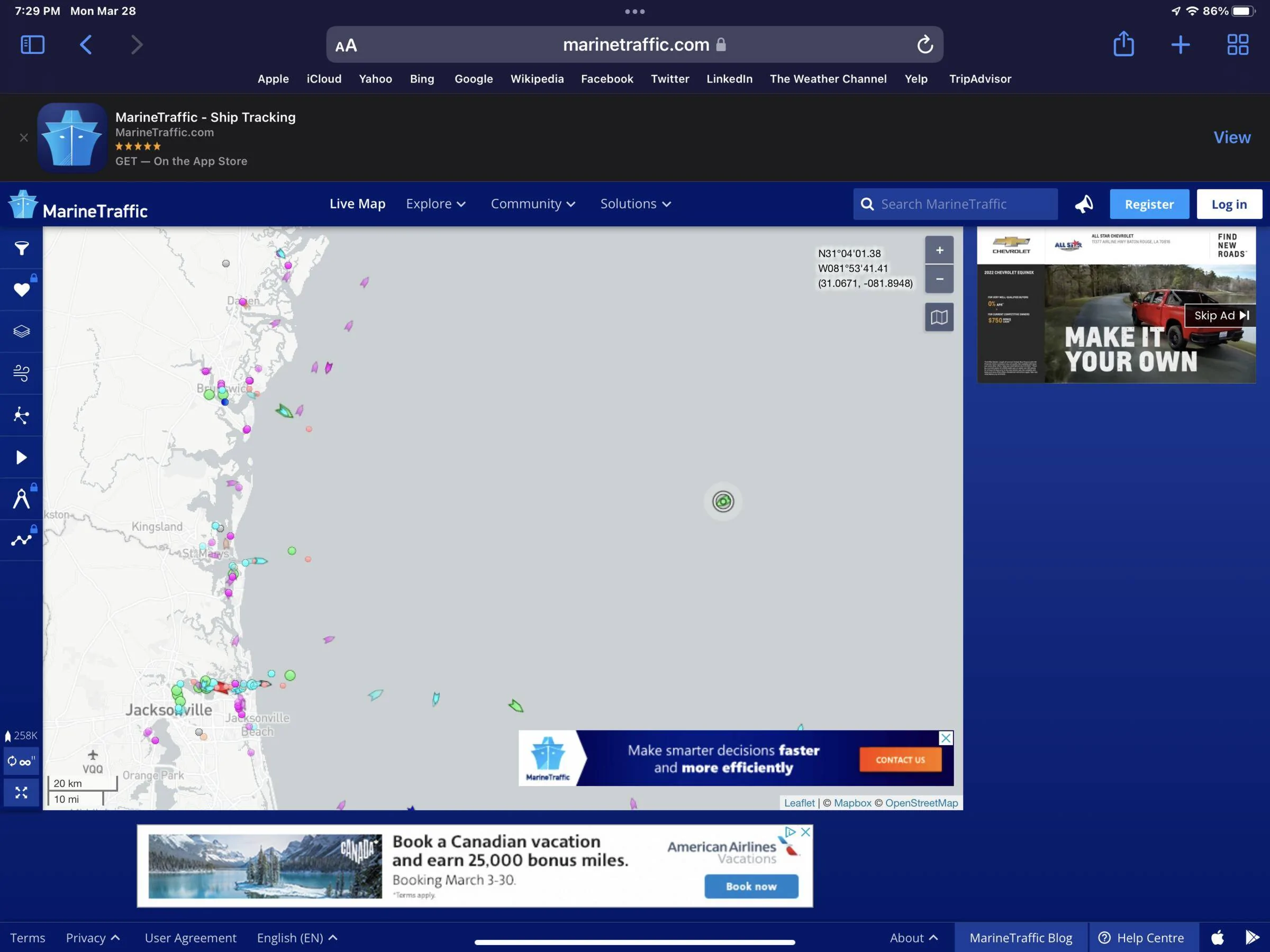Show the Safari tab overview grid
Image resolution: width=1270 pixels, height=952 pixels.
(1238, 45)
